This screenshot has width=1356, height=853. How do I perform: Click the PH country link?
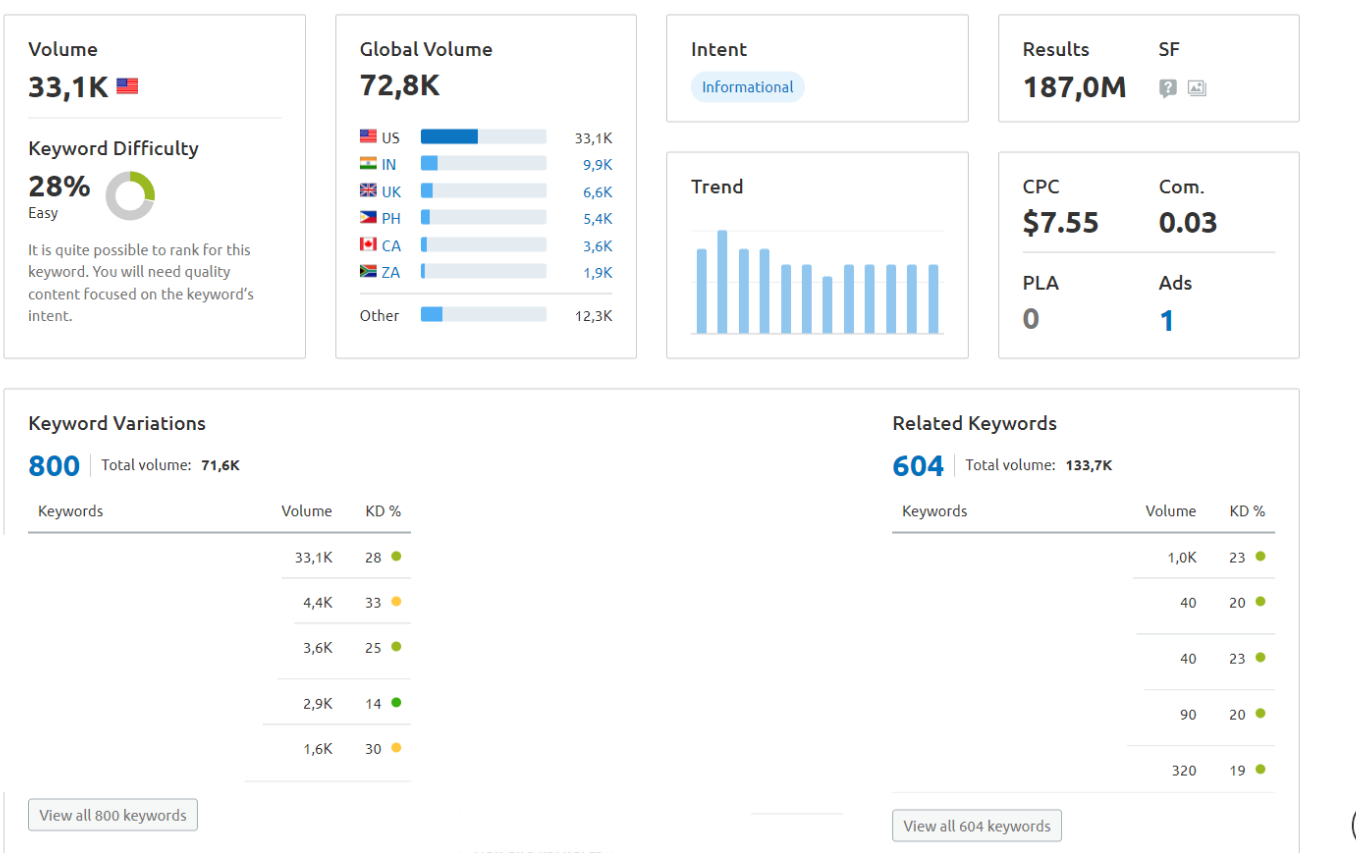click(391, 219)
